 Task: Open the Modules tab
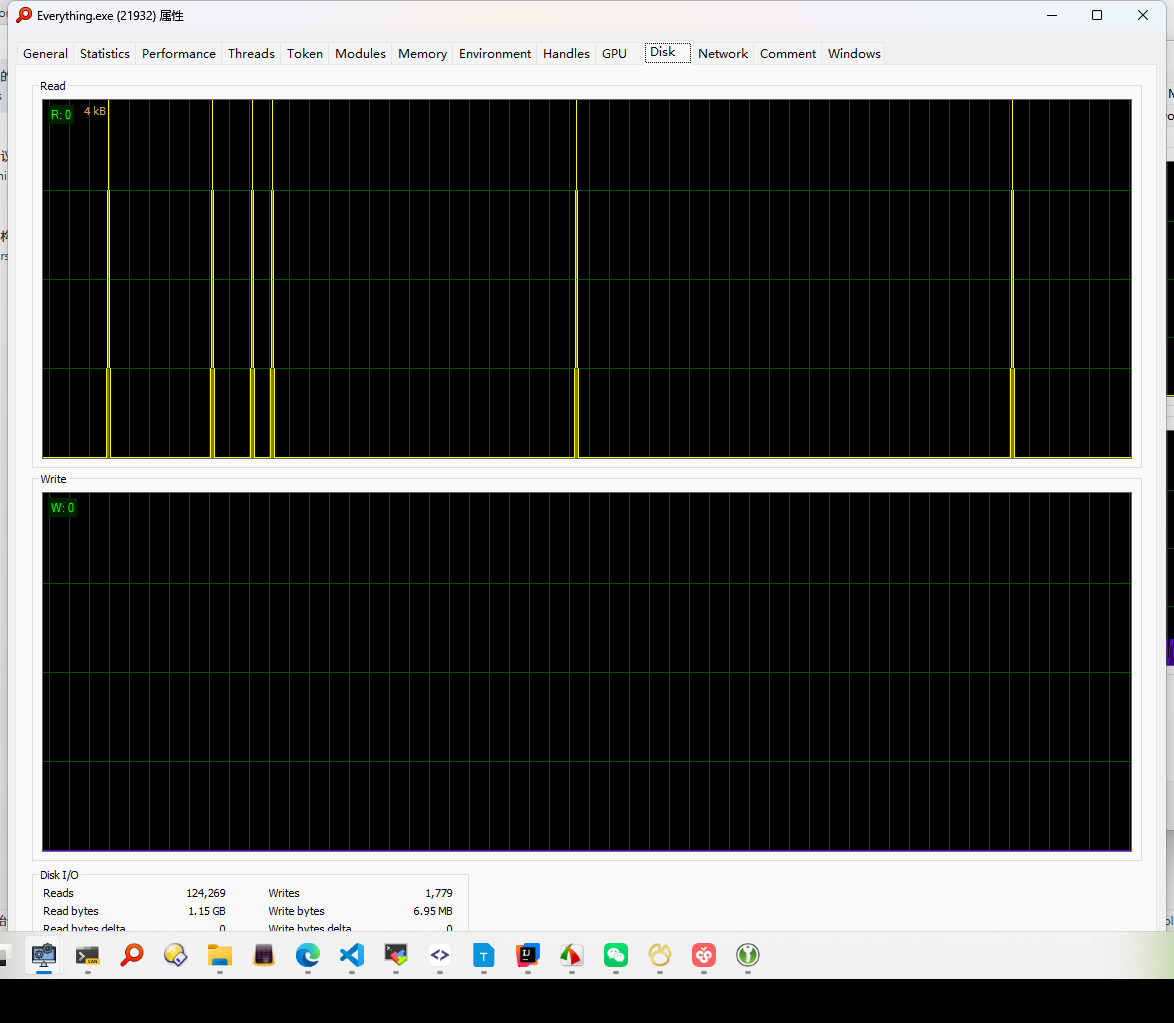tap(360, 54)
